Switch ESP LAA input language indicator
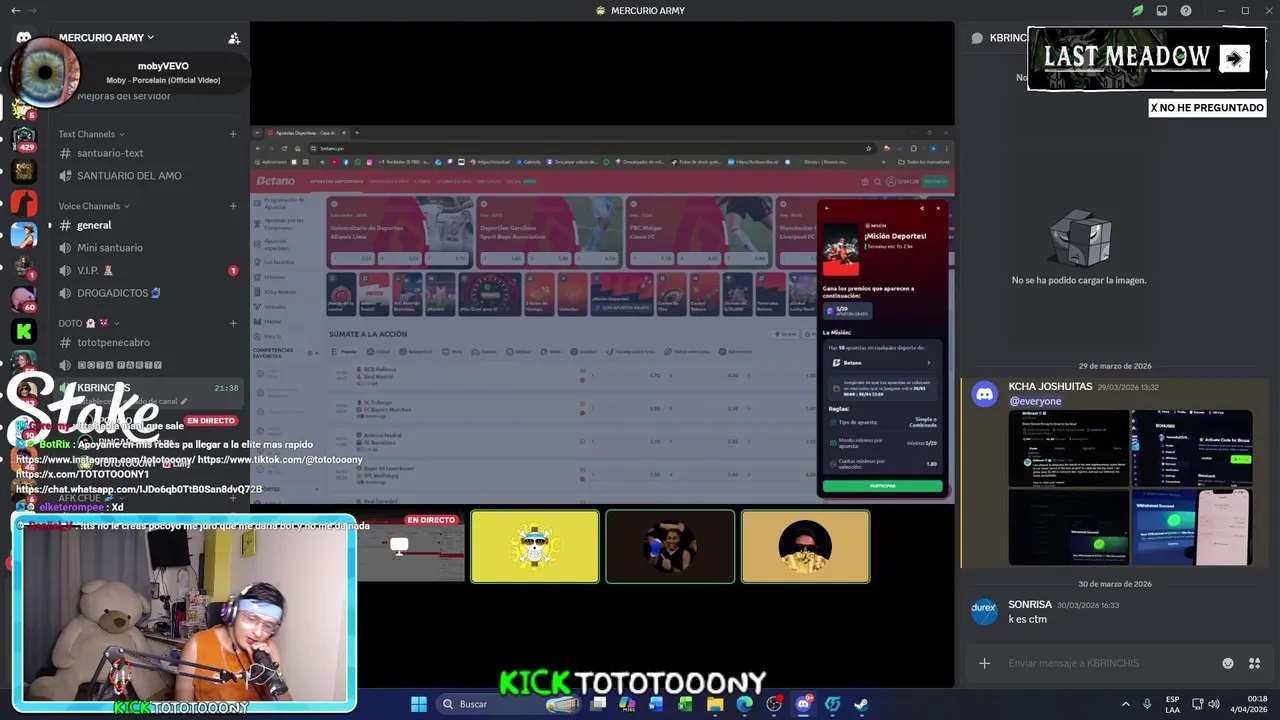The height and width of the screenshot is (720, 1280). pos(1172,704)
